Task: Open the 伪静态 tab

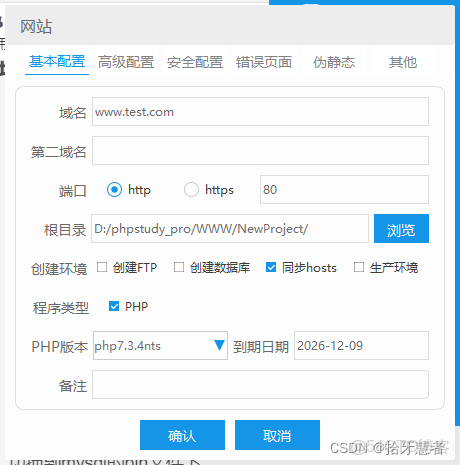Action: [334, 62]
